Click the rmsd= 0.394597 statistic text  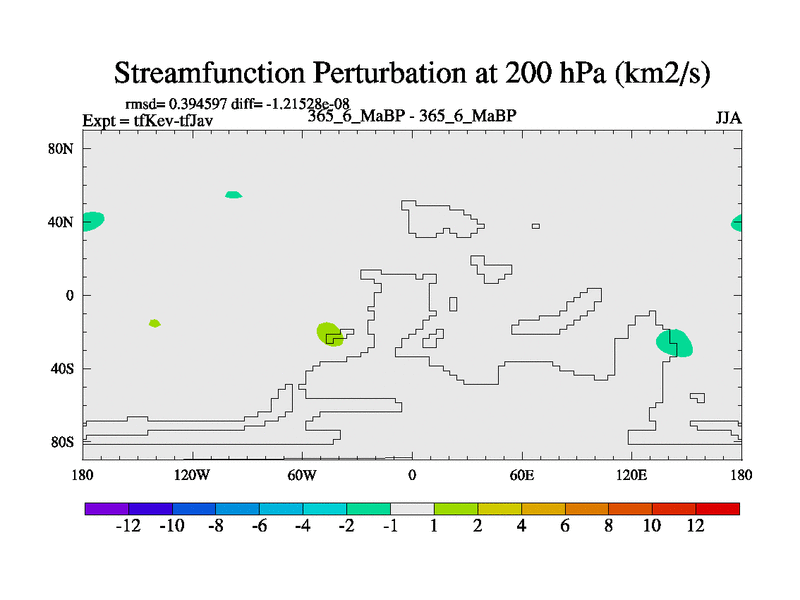pyautogui.click(x=176, y=104)
